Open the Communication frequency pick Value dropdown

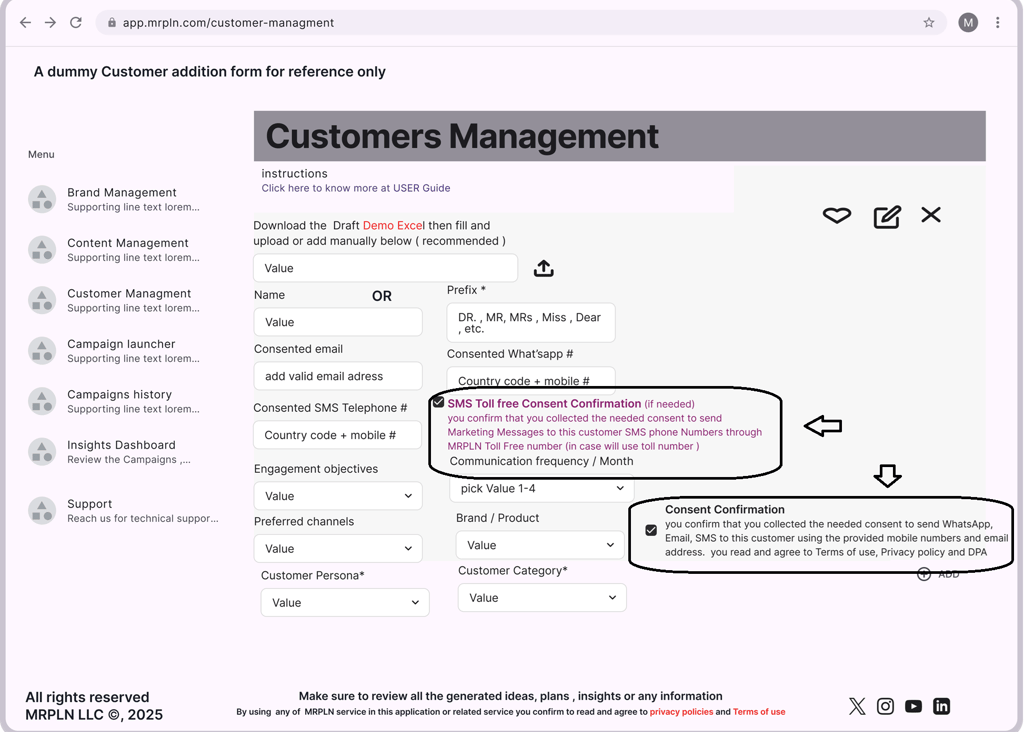541,488
